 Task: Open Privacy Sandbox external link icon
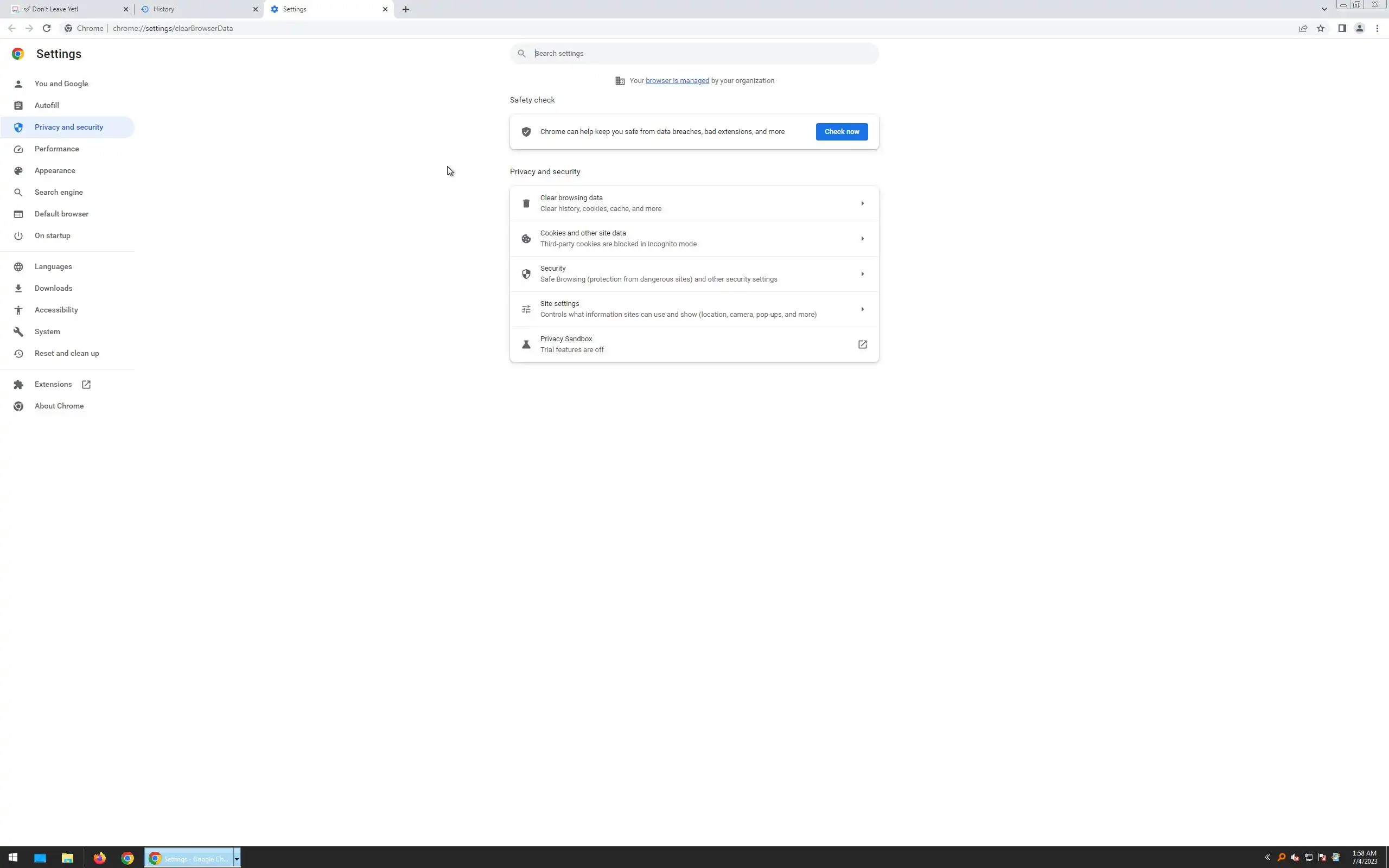(x=862, y=344)
